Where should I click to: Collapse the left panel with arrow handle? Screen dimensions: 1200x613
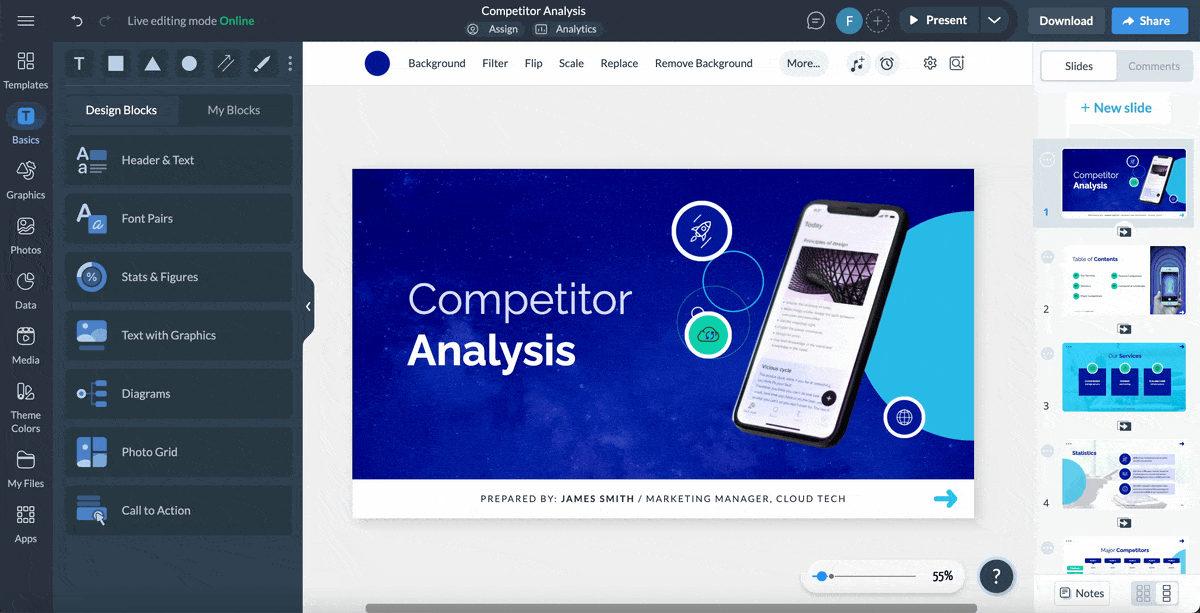click(x=308, y=307)
